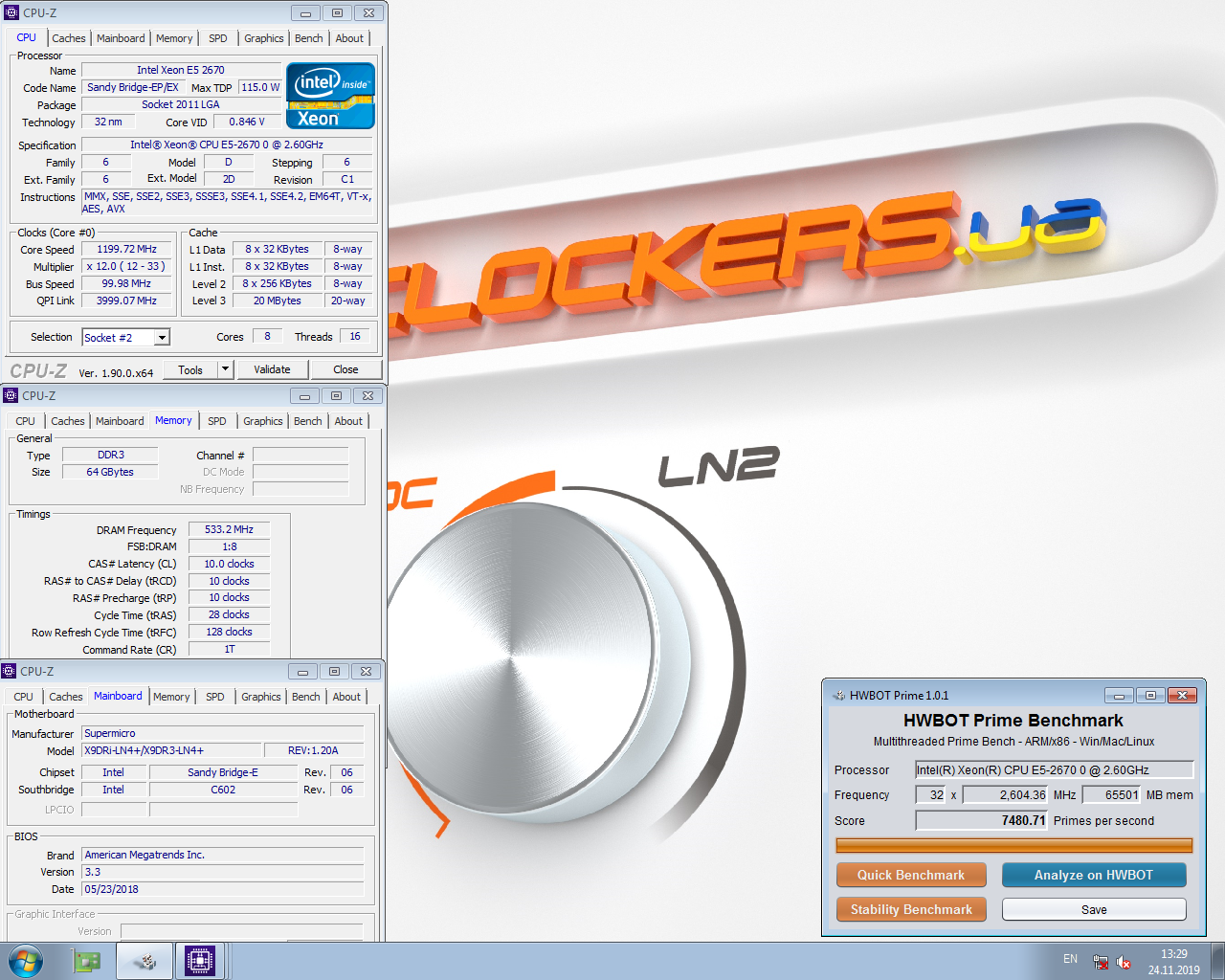The image size is (1225, 980).
Task: Click the Core VID value 0.846 V
Action: [x=246, y=122]
